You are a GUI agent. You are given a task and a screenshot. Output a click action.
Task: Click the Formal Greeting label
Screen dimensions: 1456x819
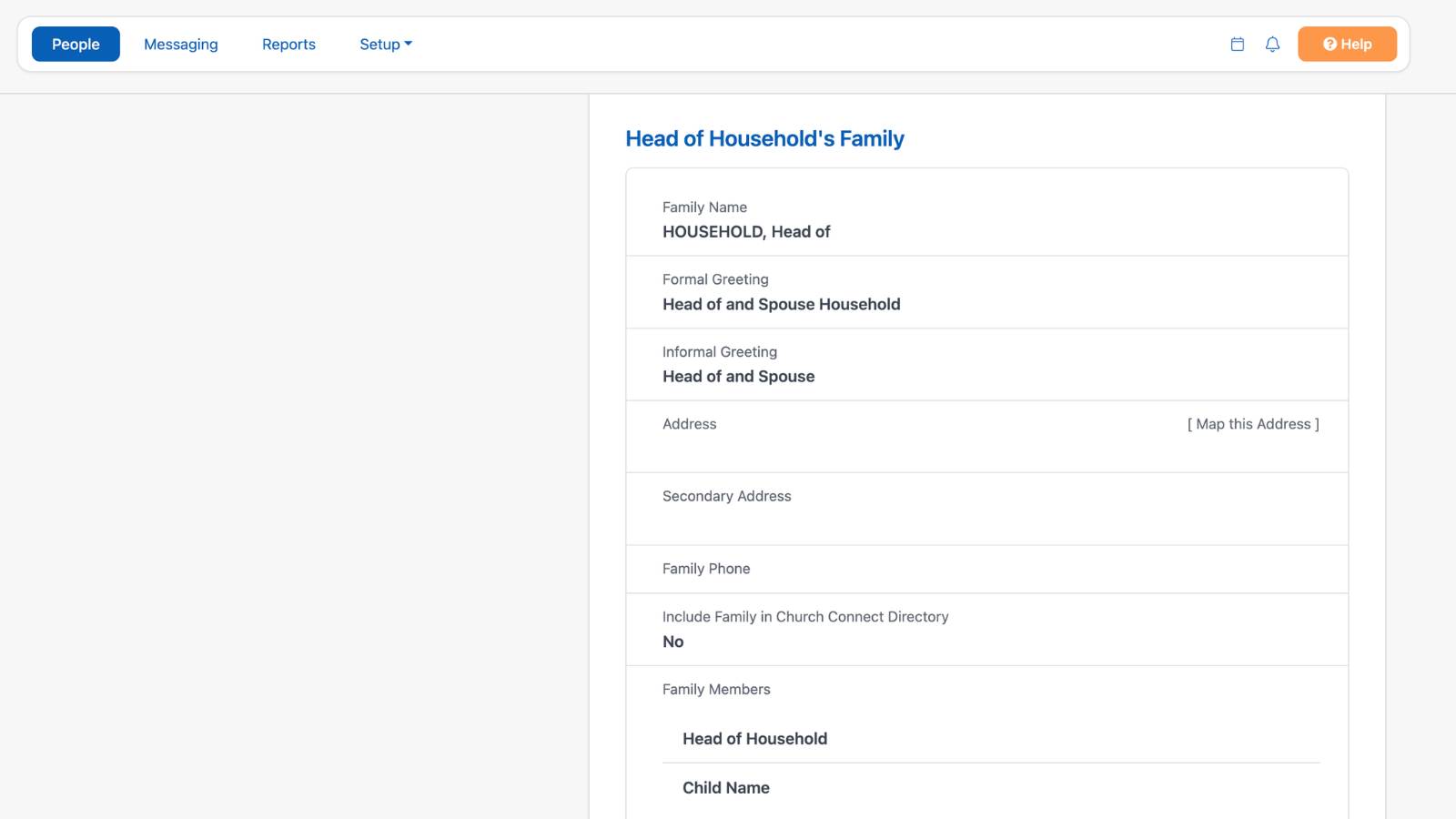715,279
